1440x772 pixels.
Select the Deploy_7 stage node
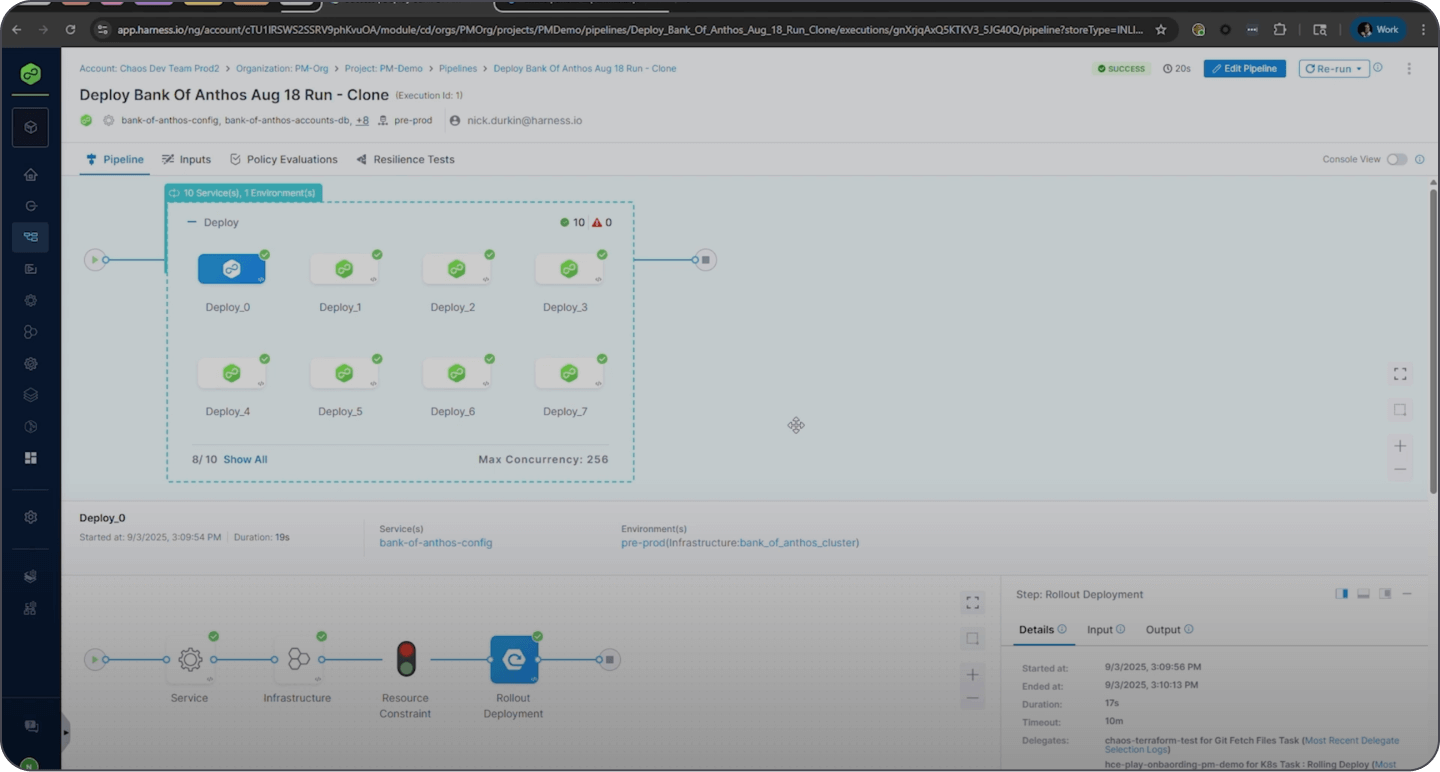tap(569, 373)
